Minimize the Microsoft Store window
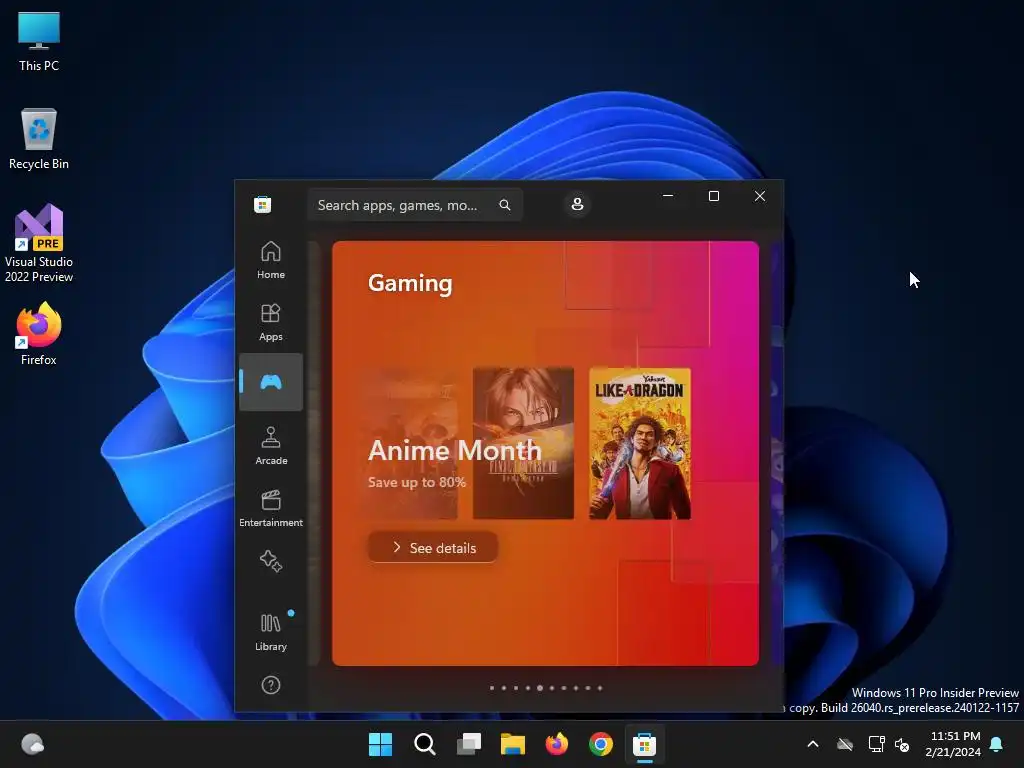The height and width of the screenshot is (768, 1024). point(668,196)
